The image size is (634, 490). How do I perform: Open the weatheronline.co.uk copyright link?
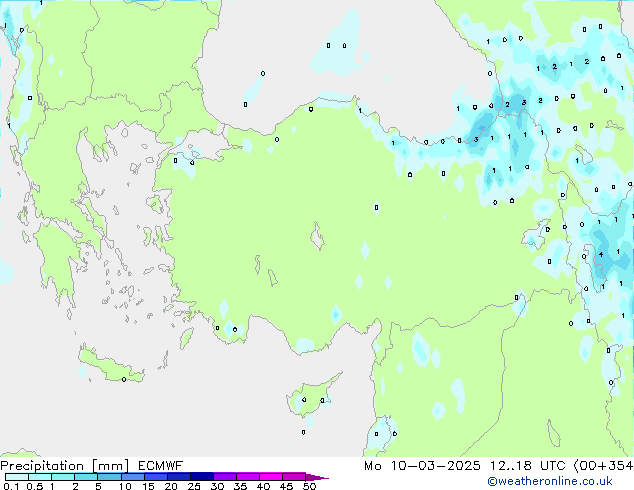[x=549, y=481]
